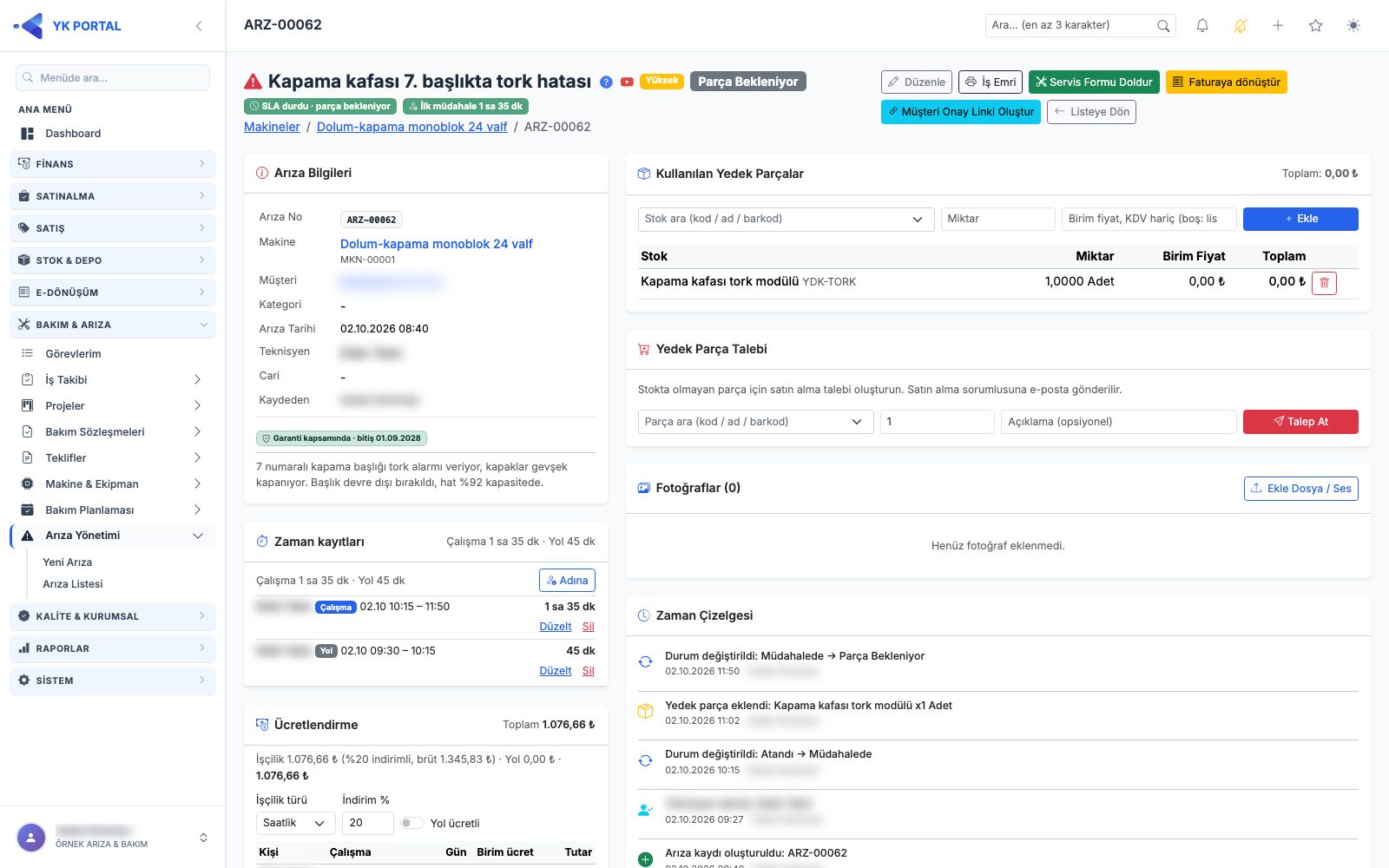
Task: Click the Ekle Dosya / Ses button
Action: (x=1301, y=489)
